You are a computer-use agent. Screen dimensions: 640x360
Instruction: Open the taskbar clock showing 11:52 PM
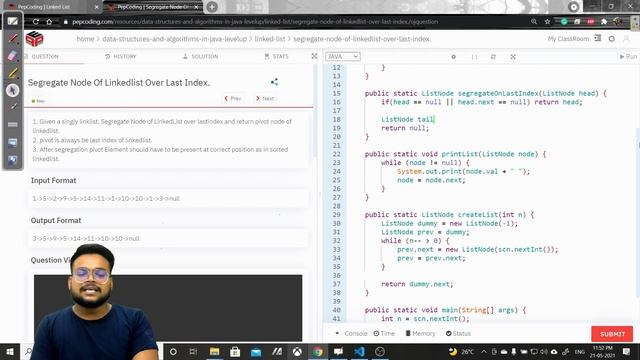(x=602, y=351)
